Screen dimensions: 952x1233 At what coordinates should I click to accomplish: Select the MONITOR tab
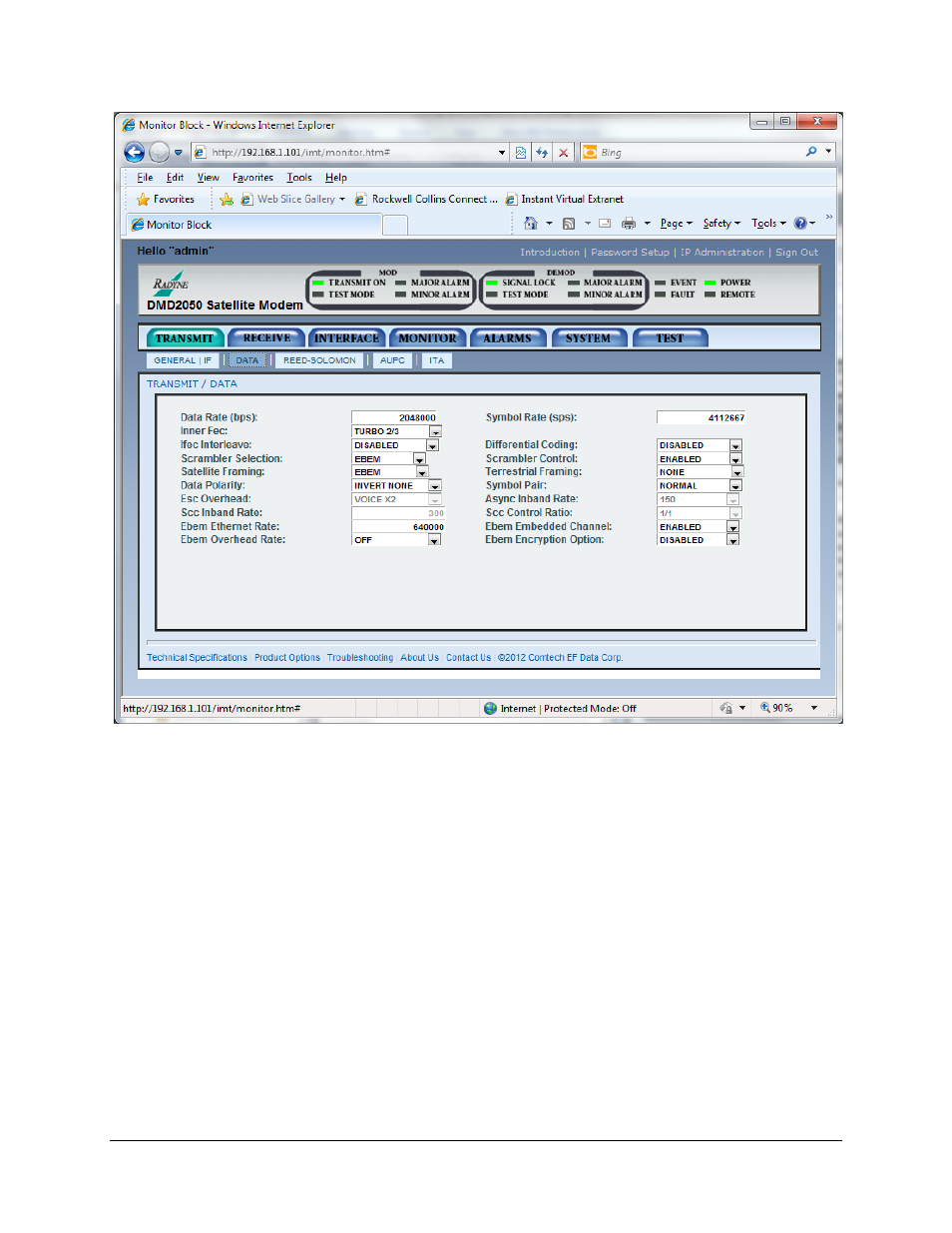tap(428, 338)
